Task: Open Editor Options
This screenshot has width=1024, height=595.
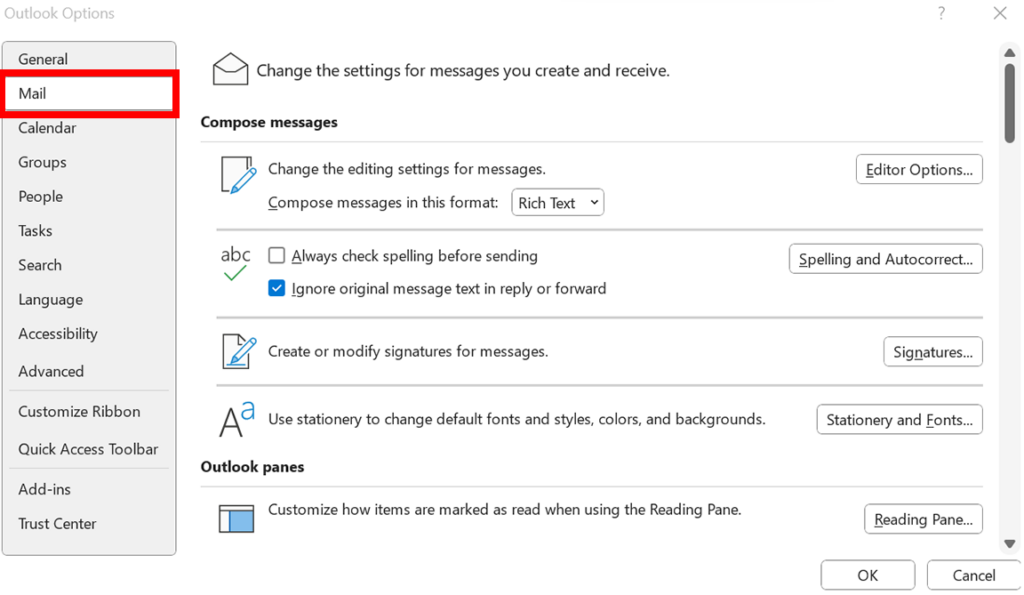Action: click(x=918, y=169)
